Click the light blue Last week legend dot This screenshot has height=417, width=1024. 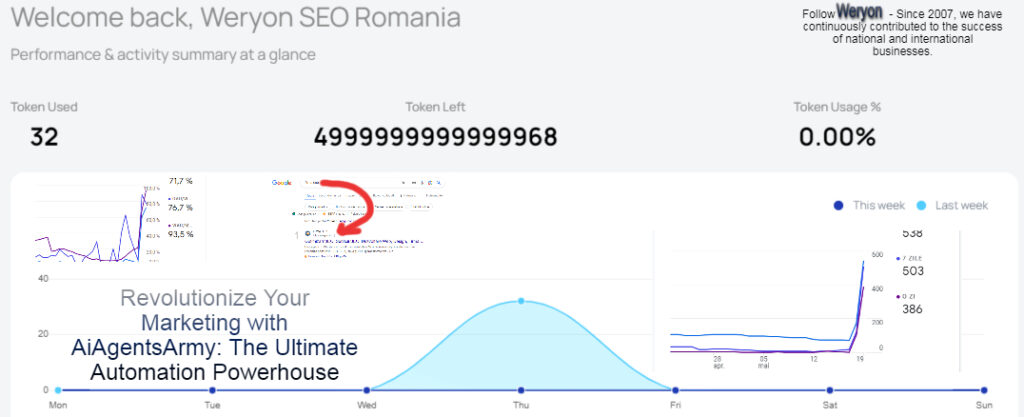[921, 206]
